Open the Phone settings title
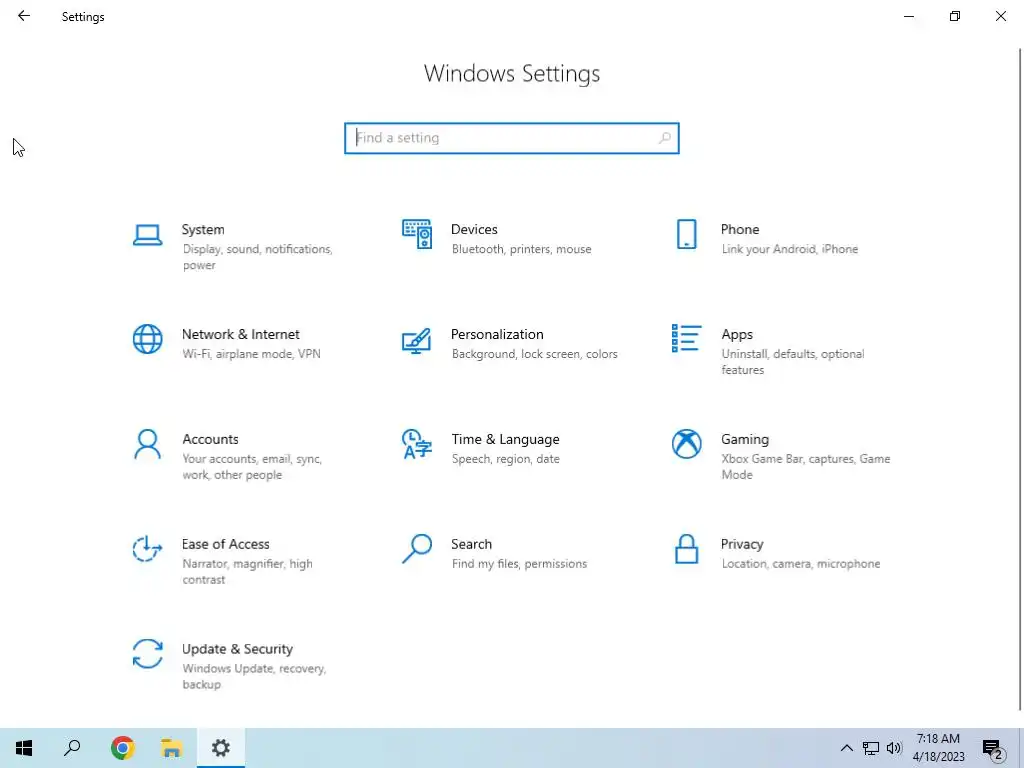Screen dimensions: 1024x768 740,229
